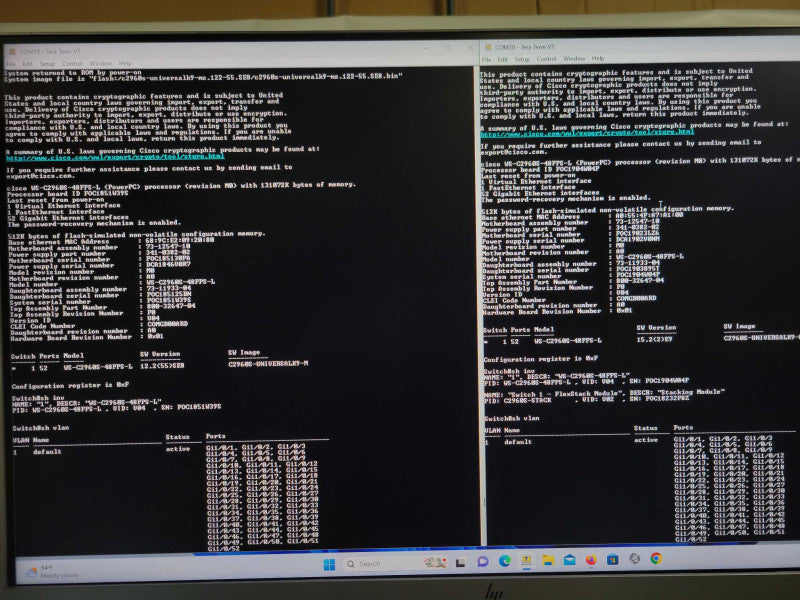This screenshot has width=800, height=600.
Task: Click the 'default' VLAN name in the COM20 window
Action: click(x=518, y=442)
